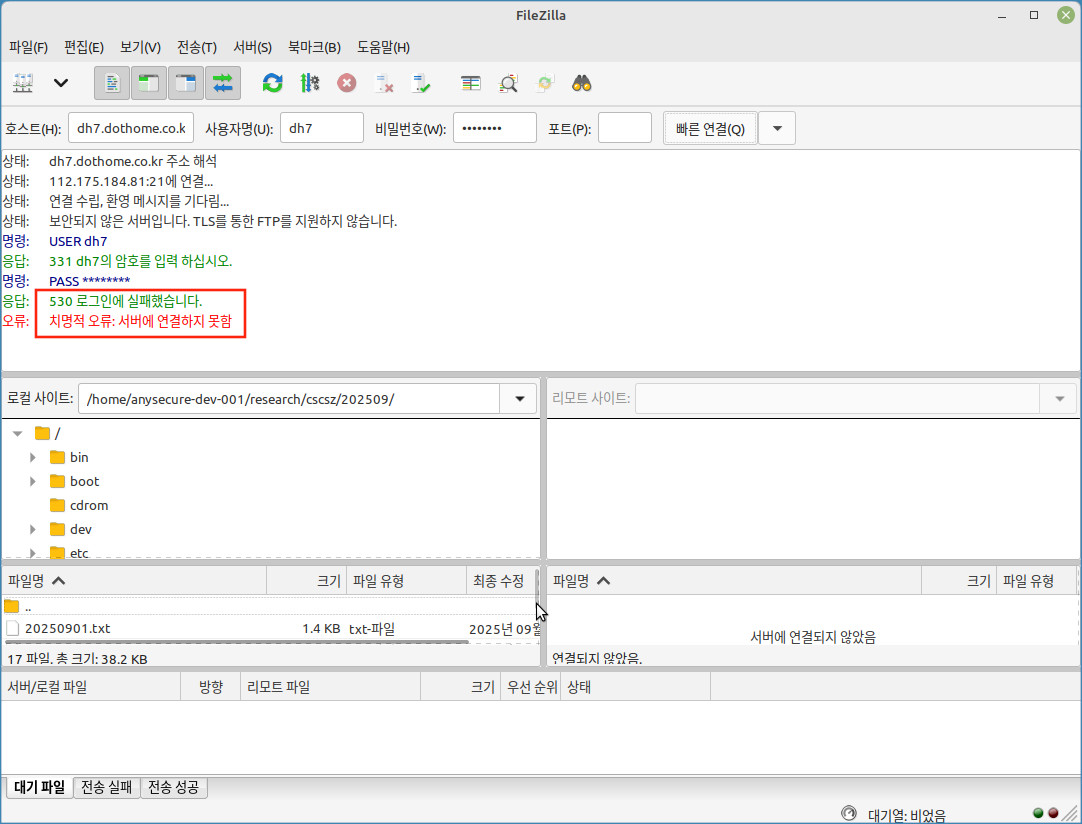Click the refresh file lists icon
The height and width of the screenshot is (824, 1082).
point(272,83)
